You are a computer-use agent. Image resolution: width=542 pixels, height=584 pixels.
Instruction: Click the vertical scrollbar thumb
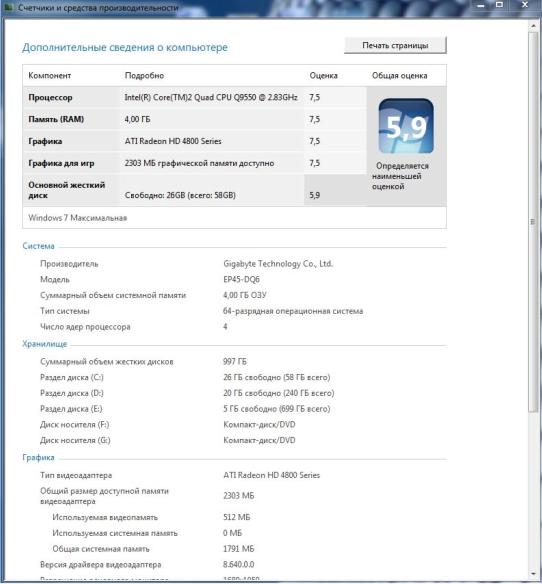click(x=532, y=222)
